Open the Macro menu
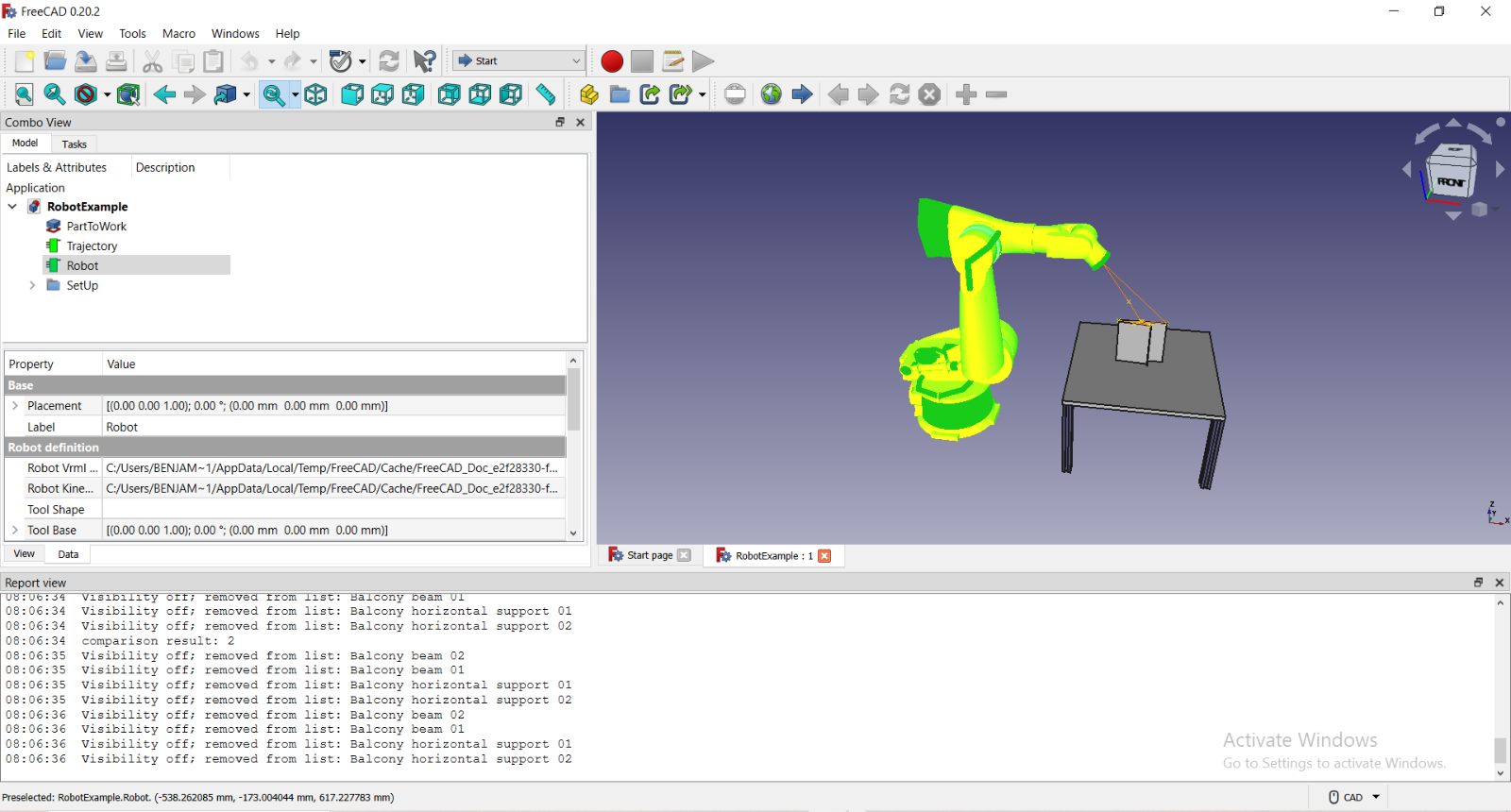The height and width of the screenshot is (812, 1511). [178, 34]
